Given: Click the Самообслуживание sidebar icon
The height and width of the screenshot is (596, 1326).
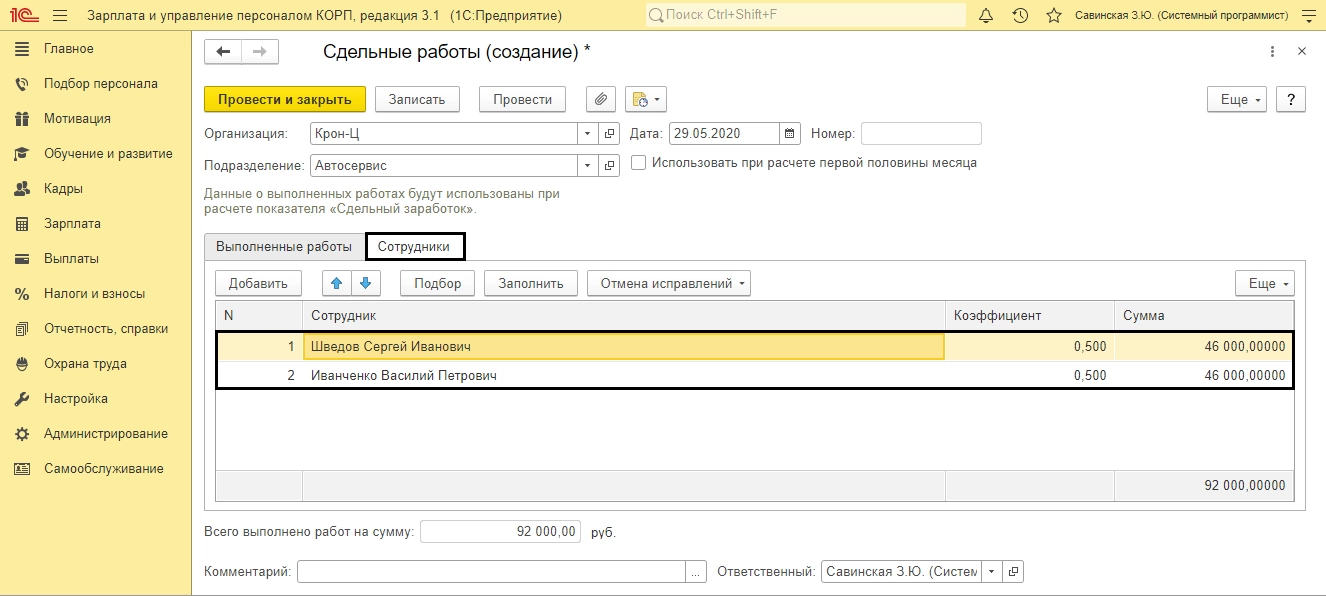Looking at the screenshot, I should click(x=22, y=469).
